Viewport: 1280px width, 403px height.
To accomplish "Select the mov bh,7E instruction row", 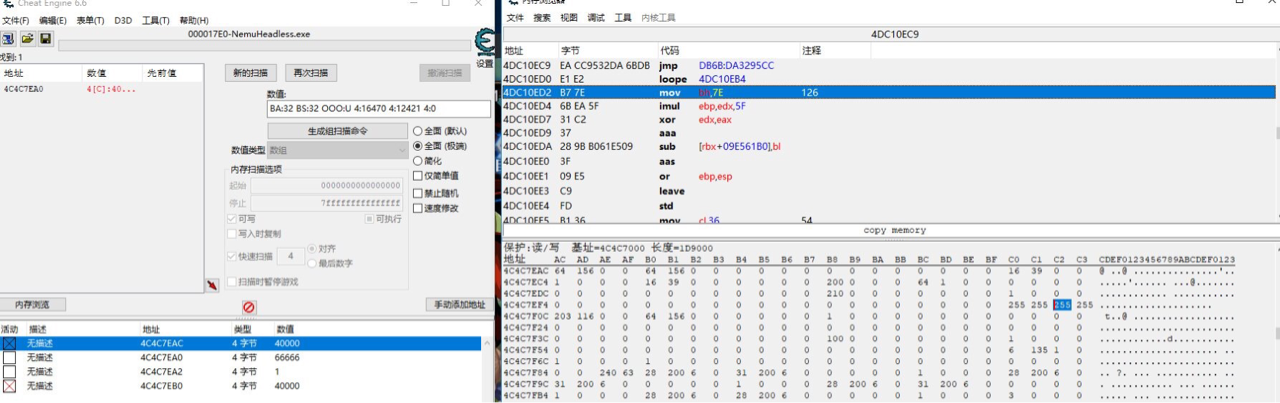I will [x=889, y=92].
